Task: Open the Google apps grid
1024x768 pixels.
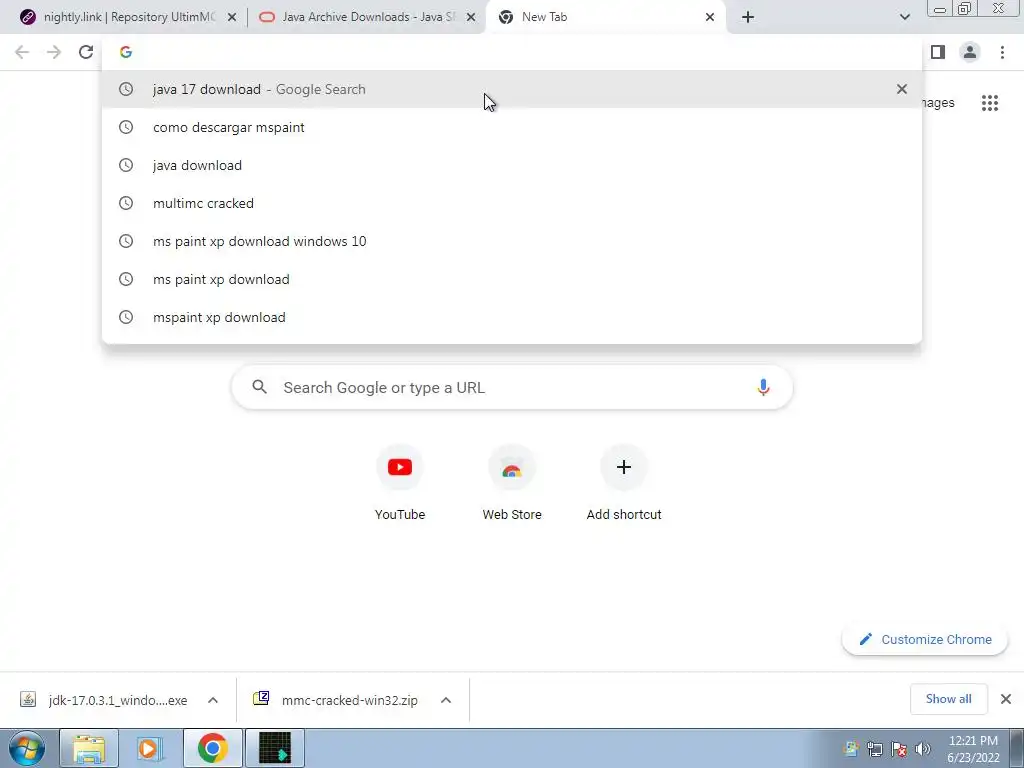Action: click(989, 103)
